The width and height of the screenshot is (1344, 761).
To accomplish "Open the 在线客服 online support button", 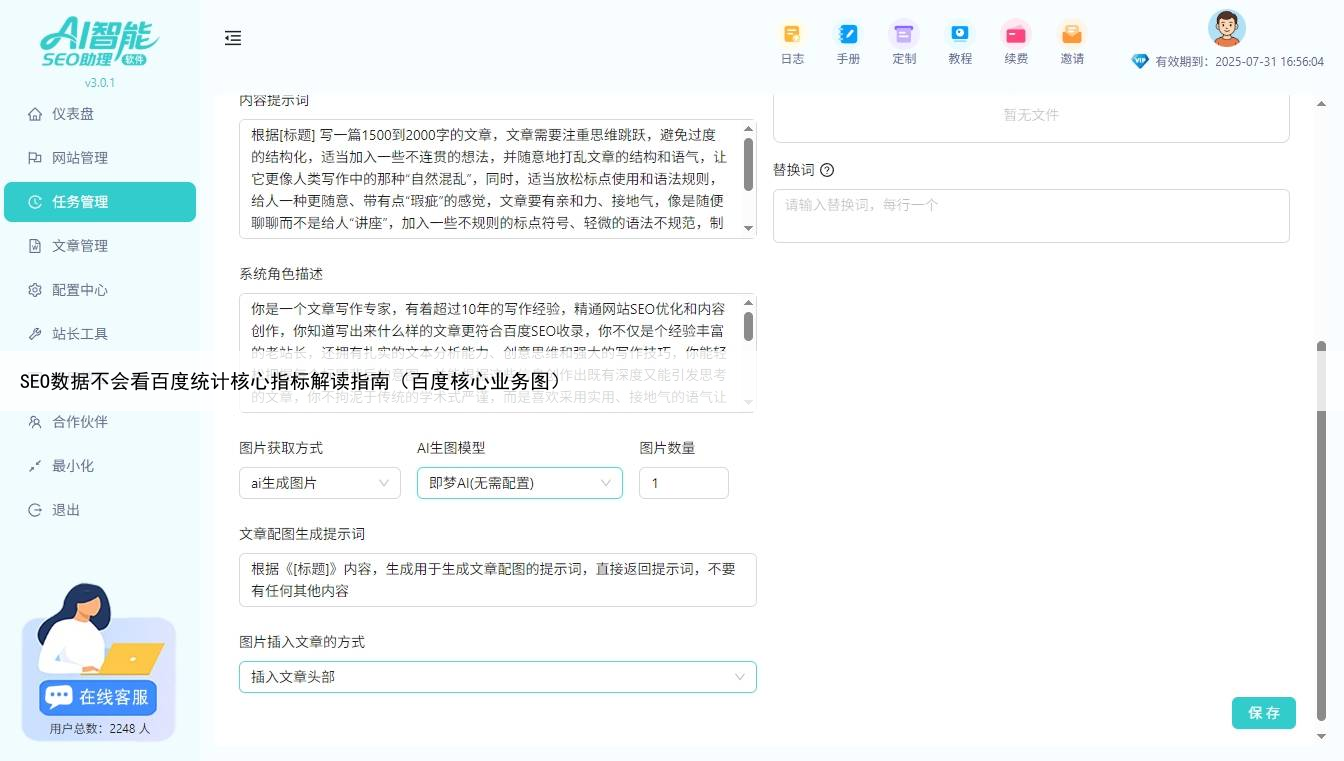I will coord(99,697).
